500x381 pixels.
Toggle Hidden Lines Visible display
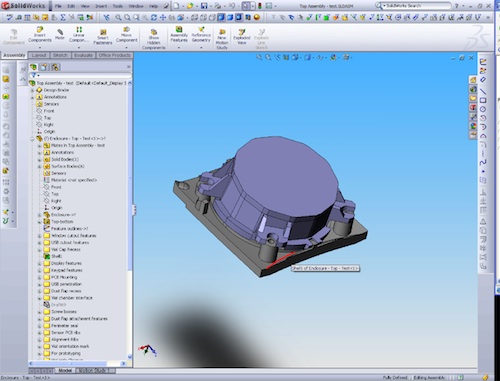[x=203, y=17]
